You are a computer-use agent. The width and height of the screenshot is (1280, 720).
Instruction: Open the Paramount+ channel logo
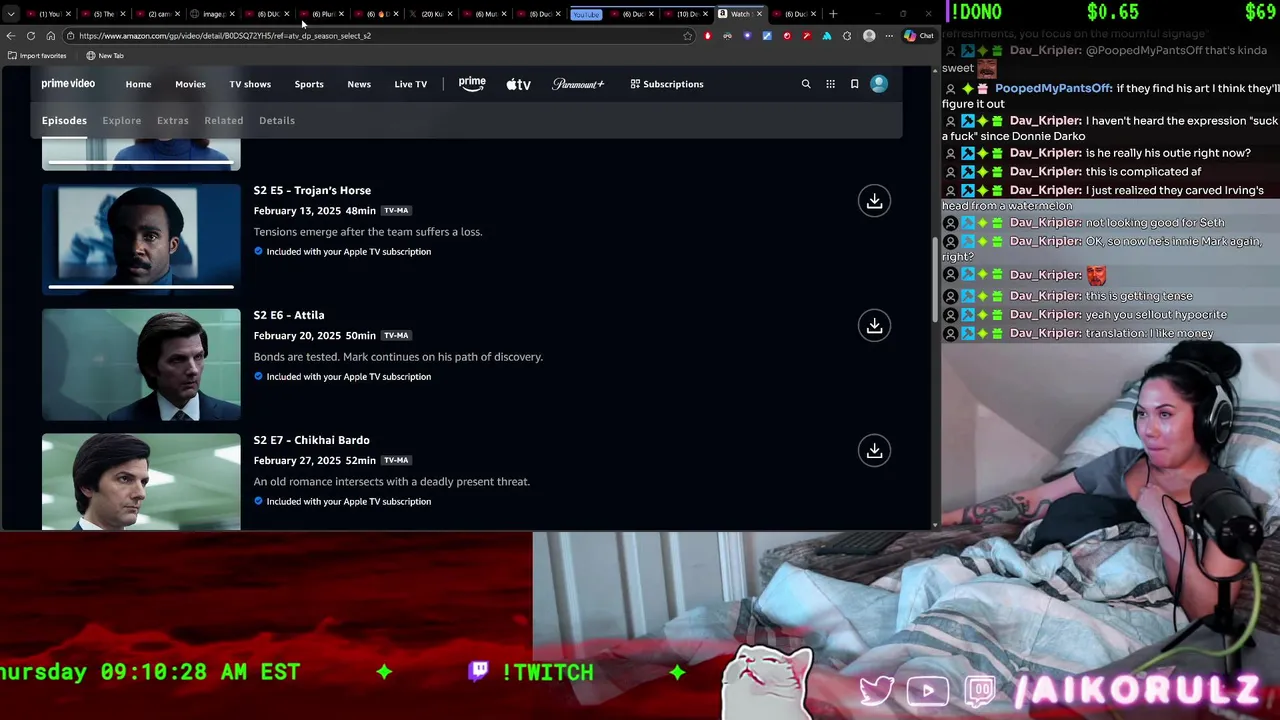tap(578, 84)
